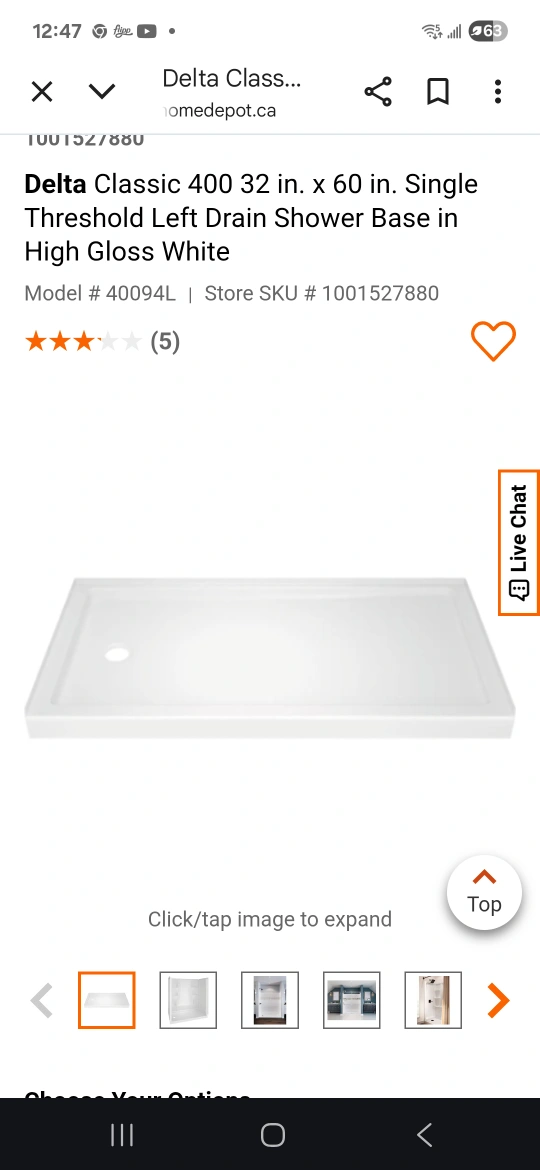Image resolution: width=540 pixels, height=1170 pixels.
Task: Select the second thumbnail showing shower walls
Action: click(188, 1000)
